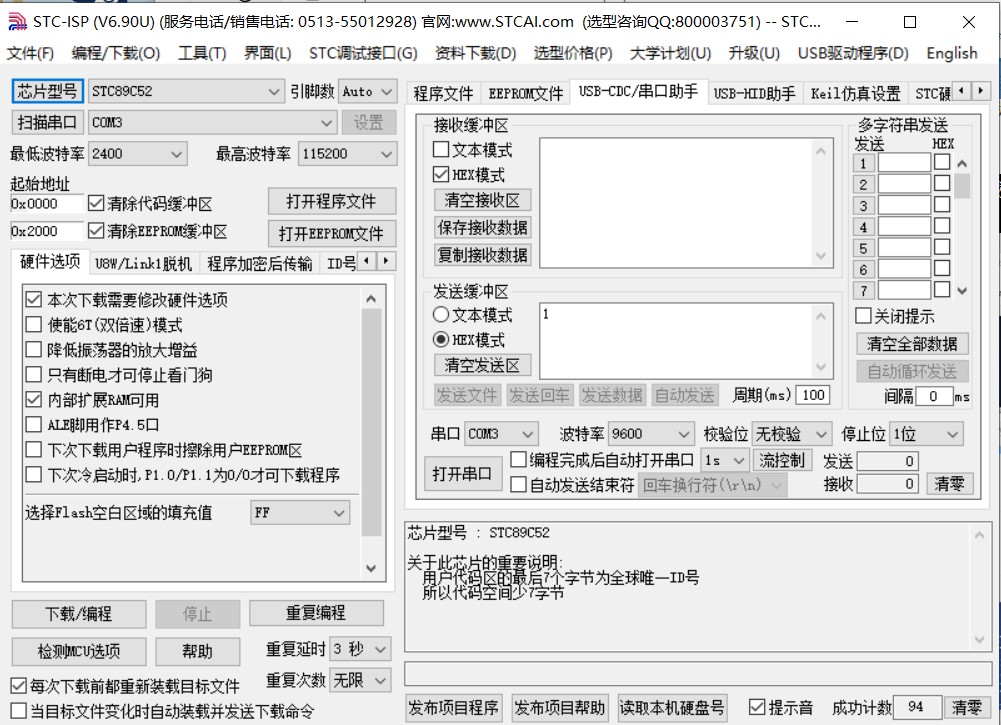1001x725 pixels.
Task: Click the start address 0x0000 field
Action: (x=46, y=204)
